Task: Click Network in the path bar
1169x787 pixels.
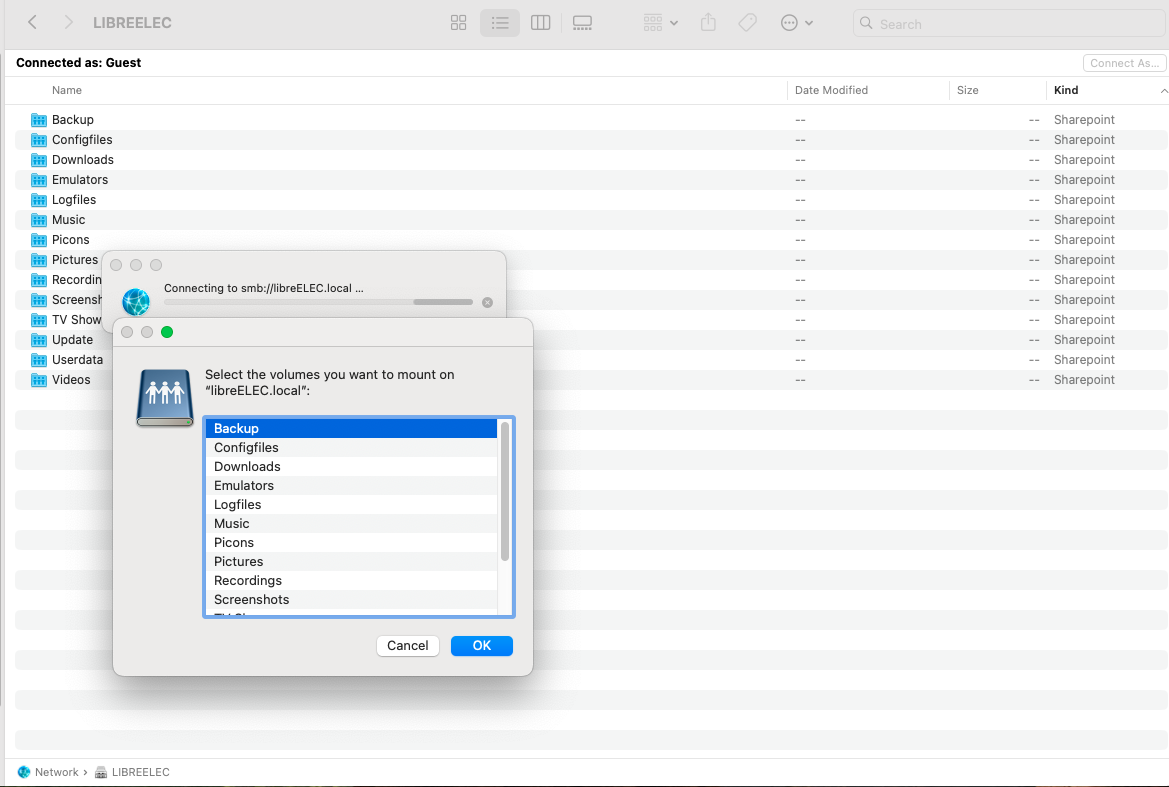Action: point(56,772)
